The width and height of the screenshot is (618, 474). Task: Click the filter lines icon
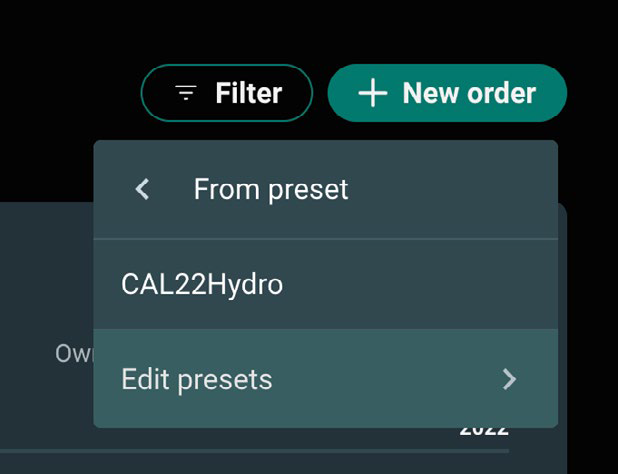click(186, 93)
